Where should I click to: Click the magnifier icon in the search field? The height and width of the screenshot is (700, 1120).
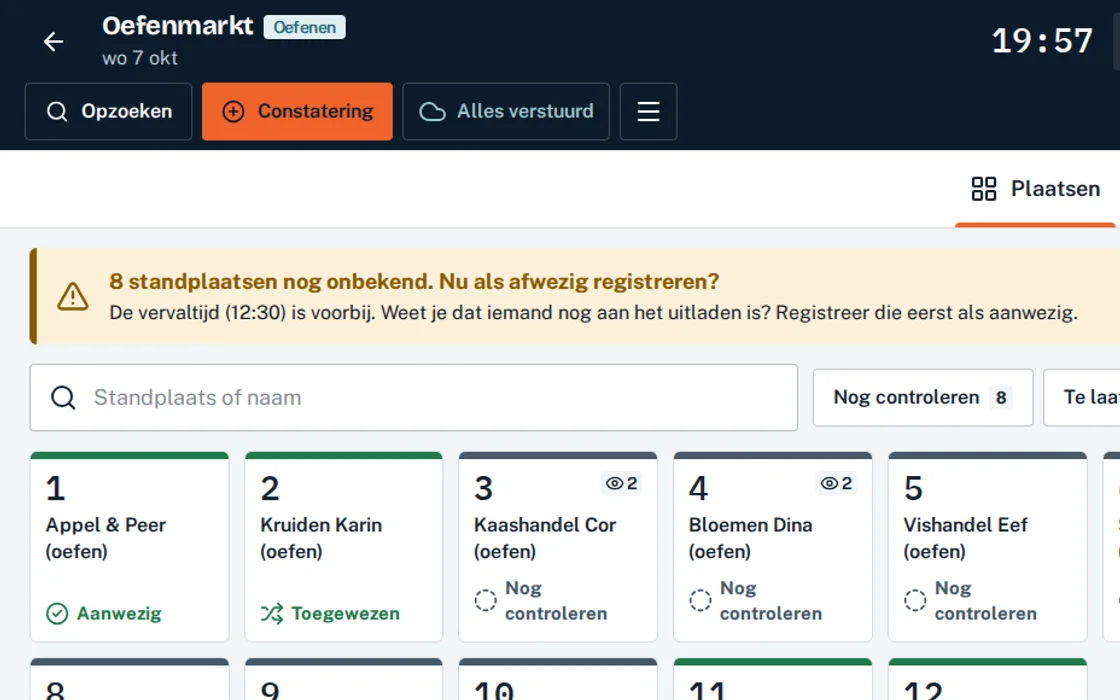(x=63, y=398)
